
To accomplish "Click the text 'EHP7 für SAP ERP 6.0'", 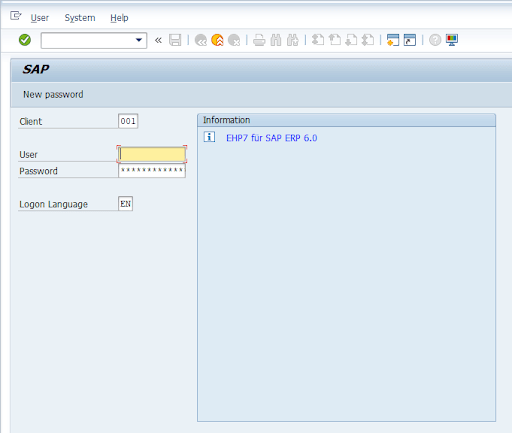I will point(272,138).
